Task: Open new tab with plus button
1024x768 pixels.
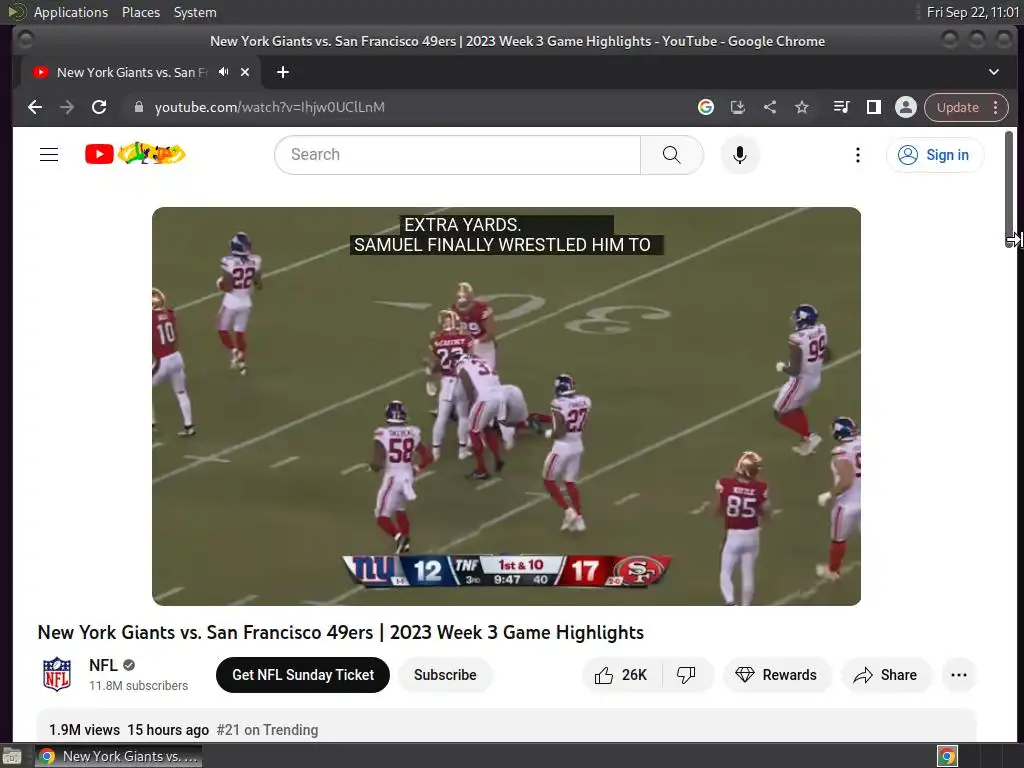Action: pyautogui.click(x=283, y=72)
